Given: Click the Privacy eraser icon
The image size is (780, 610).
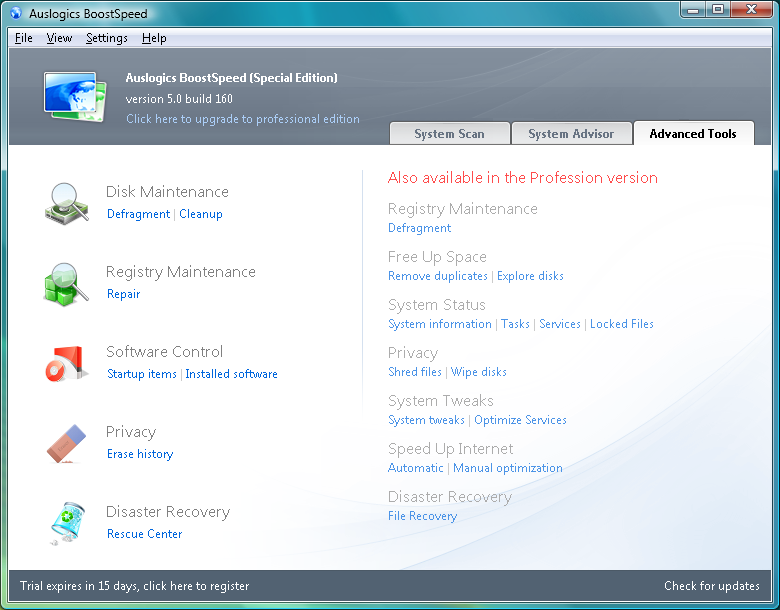Looking at the screenshot, I should coord(67,442).
